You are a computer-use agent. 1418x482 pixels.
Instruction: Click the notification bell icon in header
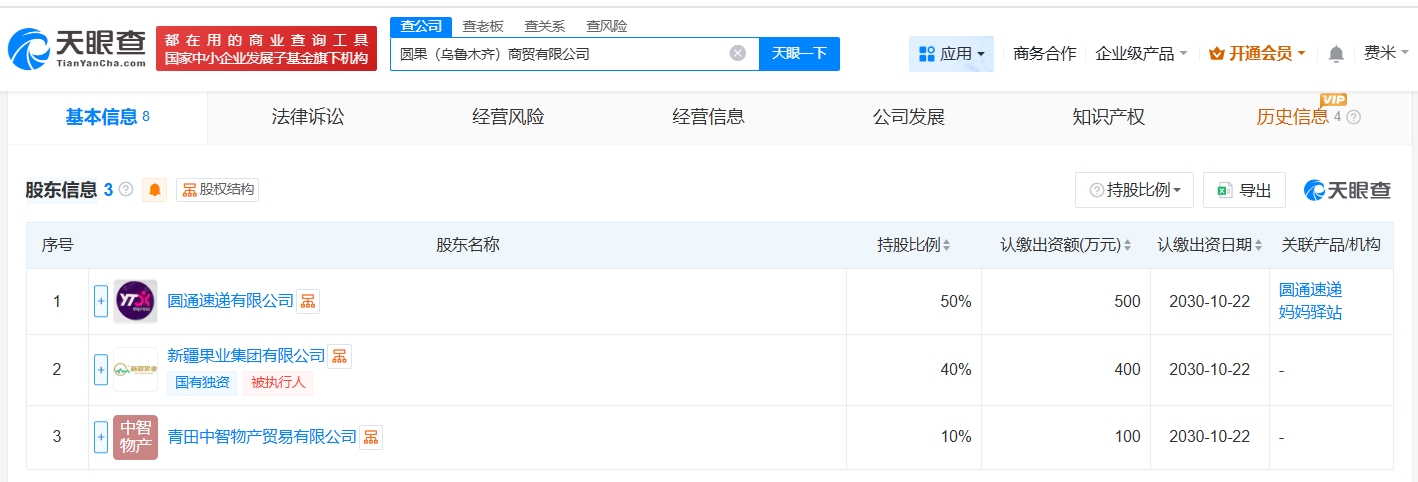pos(1335,54)
